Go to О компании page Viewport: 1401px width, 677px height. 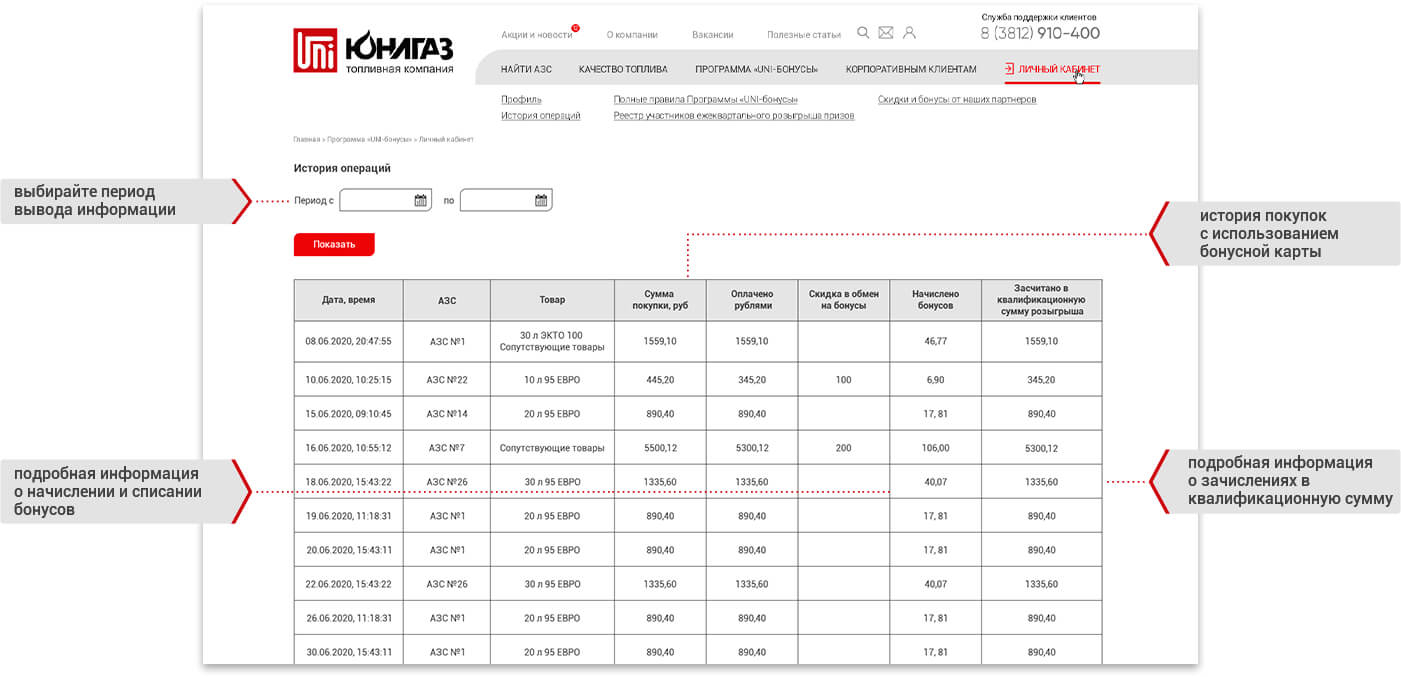point(632,35)
